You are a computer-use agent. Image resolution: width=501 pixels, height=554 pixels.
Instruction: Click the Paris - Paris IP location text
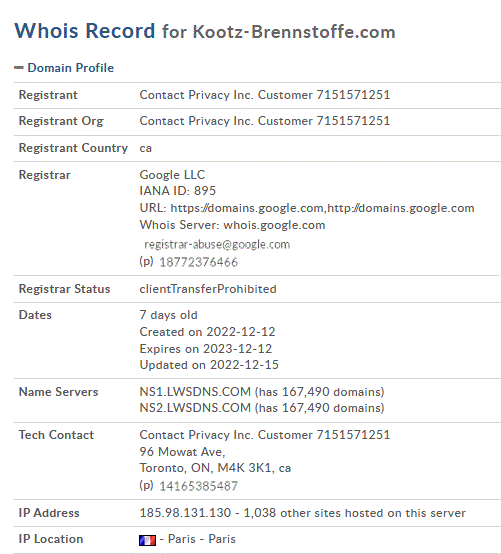[x=201, y=539]
